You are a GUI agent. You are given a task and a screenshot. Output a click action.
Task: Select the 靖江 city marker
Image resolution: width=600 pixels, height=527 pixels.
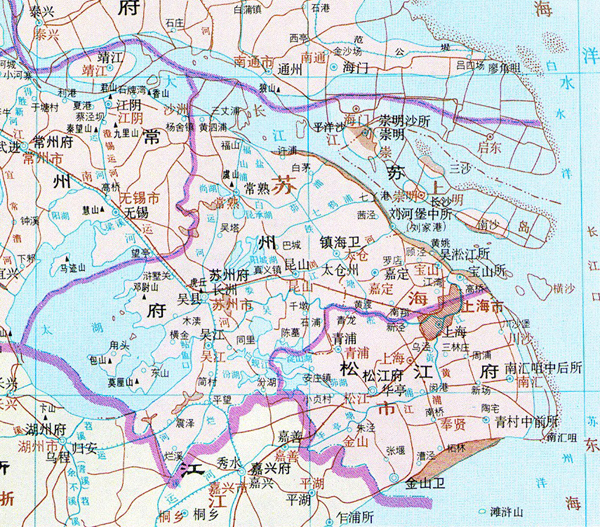point(110,68)
